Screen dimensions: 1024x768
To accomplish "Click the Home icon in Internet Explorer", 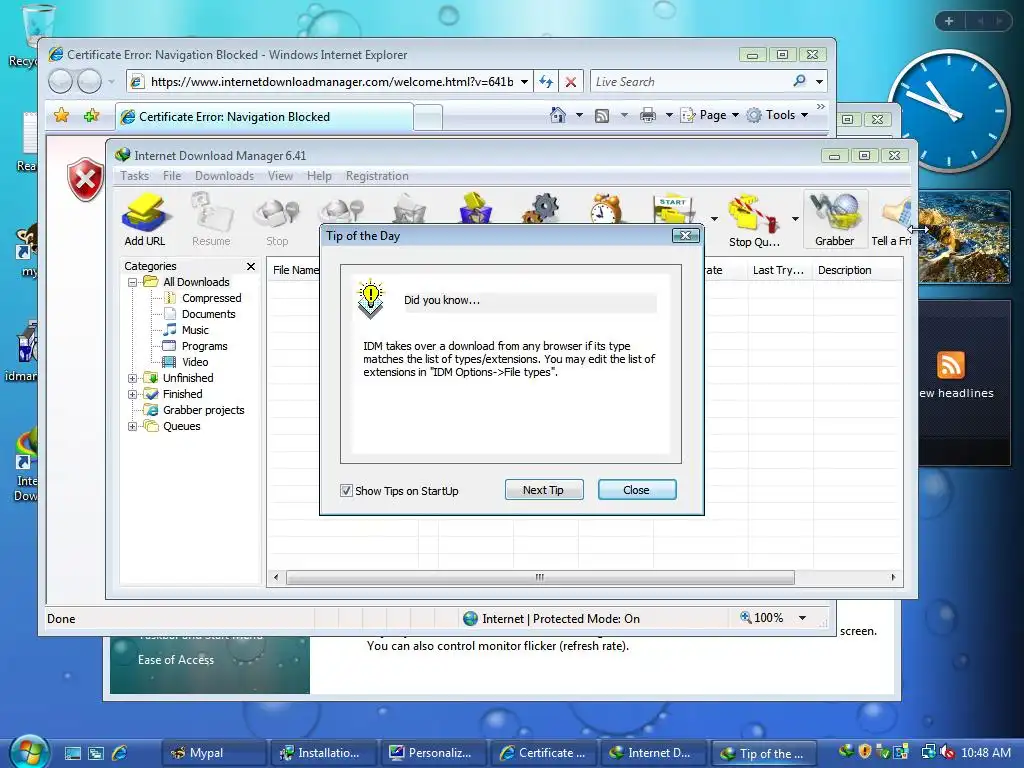I will 558,115.
